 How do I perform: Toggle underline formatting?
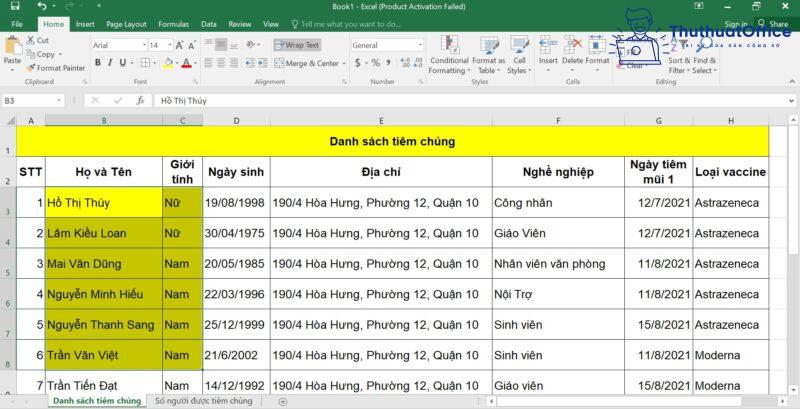click(122, 63)
